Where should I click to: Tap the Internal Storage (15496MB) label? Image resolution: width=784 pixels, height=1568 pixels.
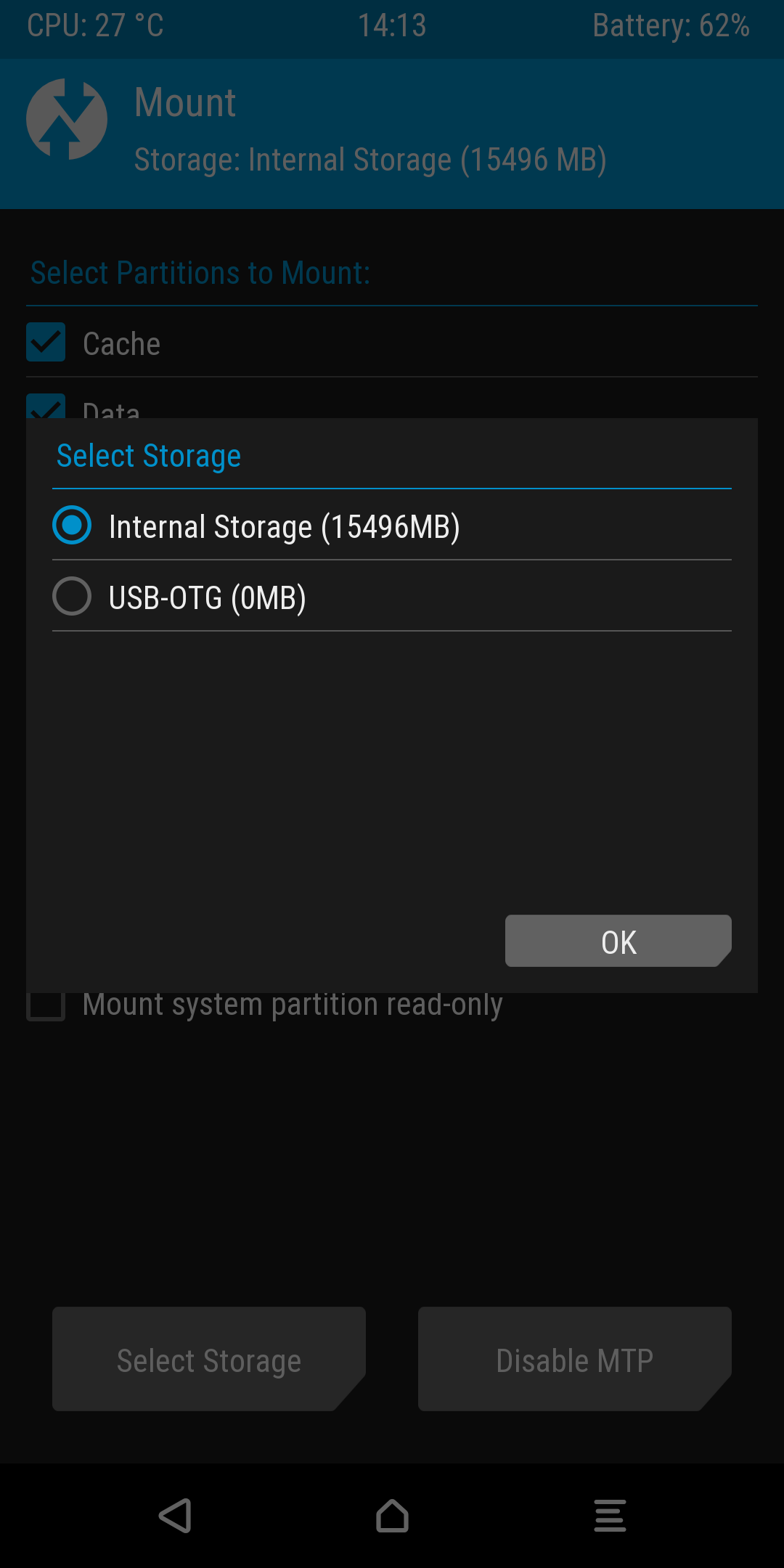(x=285, y=527)
